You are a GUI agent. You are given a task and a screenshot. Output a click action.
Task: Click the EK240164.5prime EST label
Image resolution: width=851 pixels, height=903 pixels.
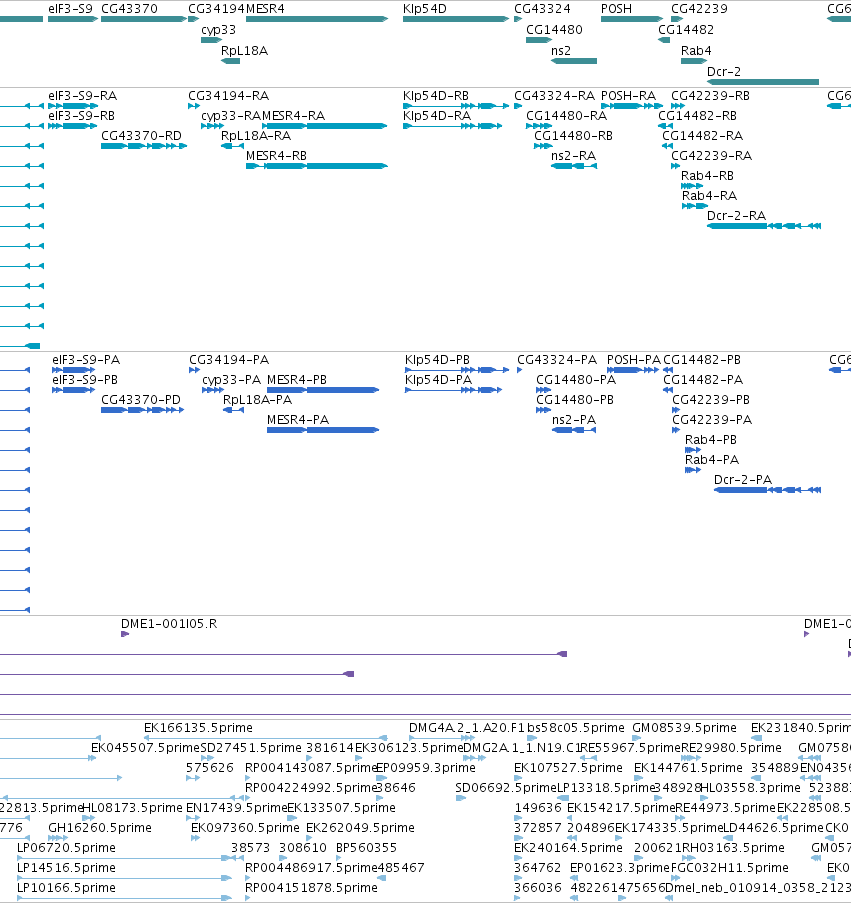(568, 848)
